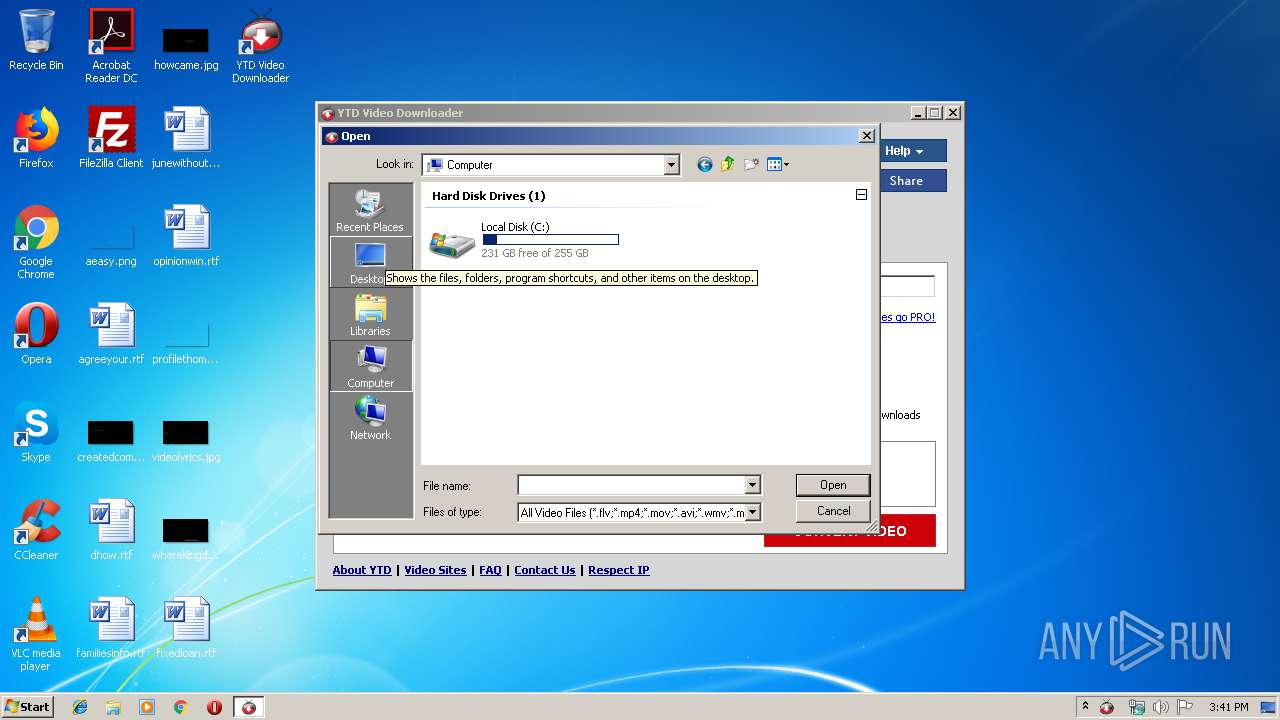1280x720 pixels.
Task: Go back to last folder visited
Action: [705, 165]
